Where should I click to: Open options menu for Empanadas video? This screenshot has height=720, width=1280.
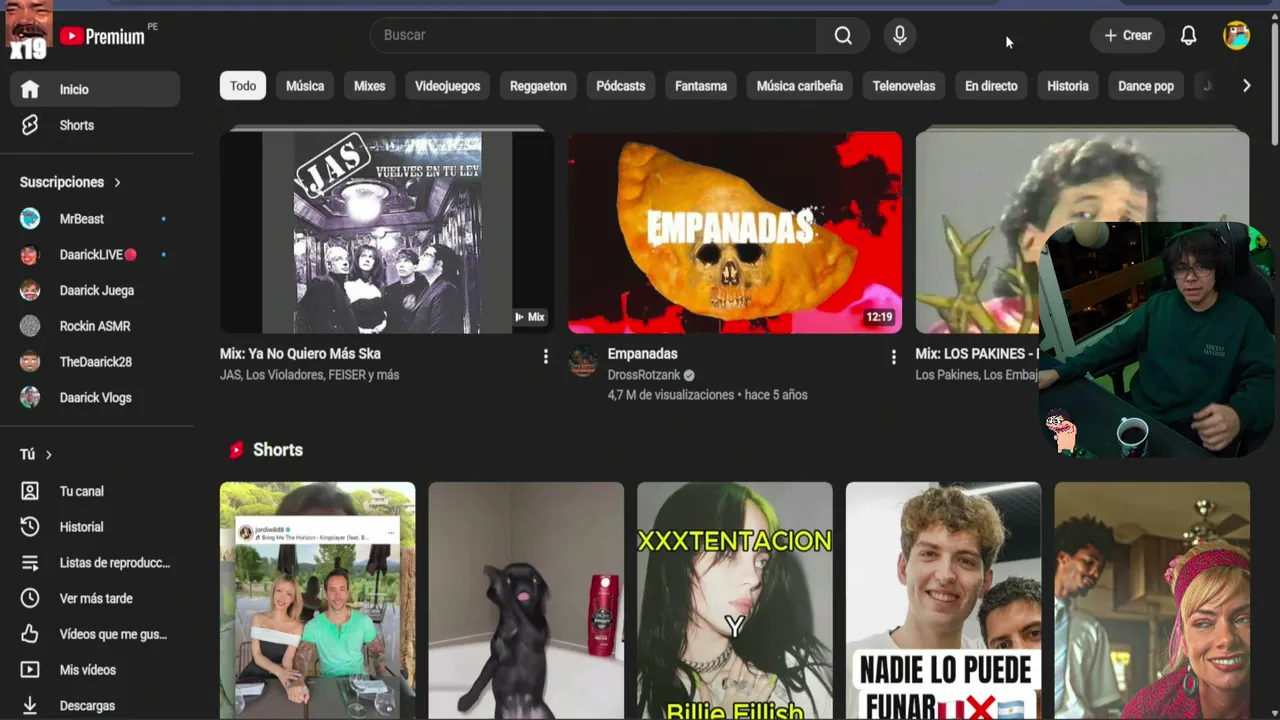click(893, 356)
